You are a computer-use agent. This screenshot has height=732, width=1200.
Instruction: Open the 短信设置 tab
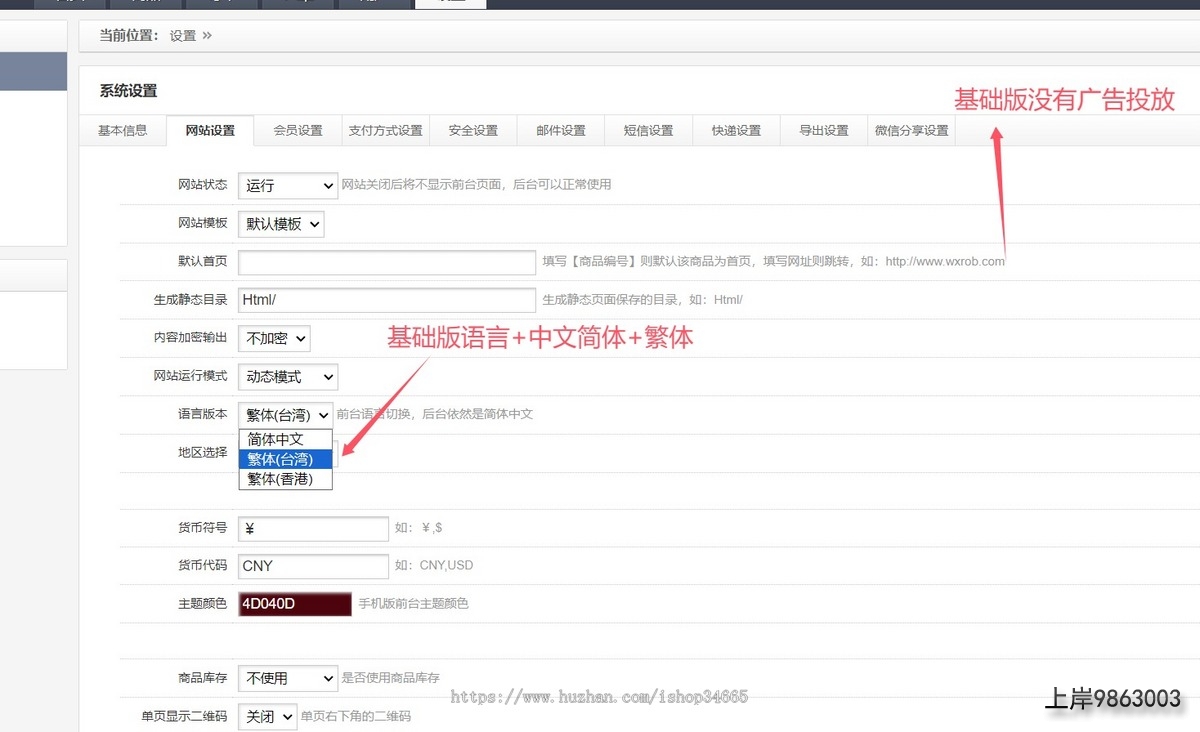[648, 131]
